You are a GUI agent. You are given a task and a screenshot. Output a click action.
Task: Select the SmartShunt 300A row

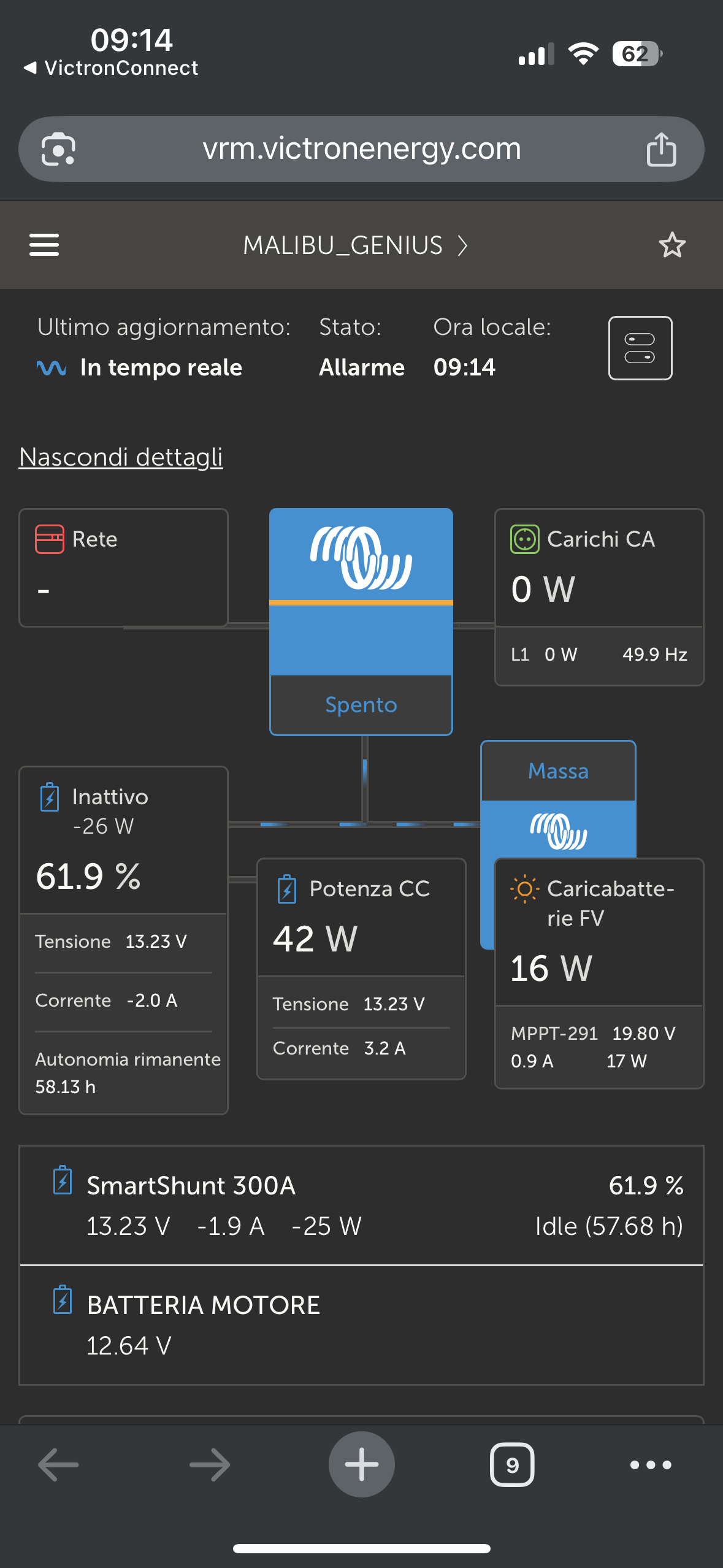coord(361,1205)
